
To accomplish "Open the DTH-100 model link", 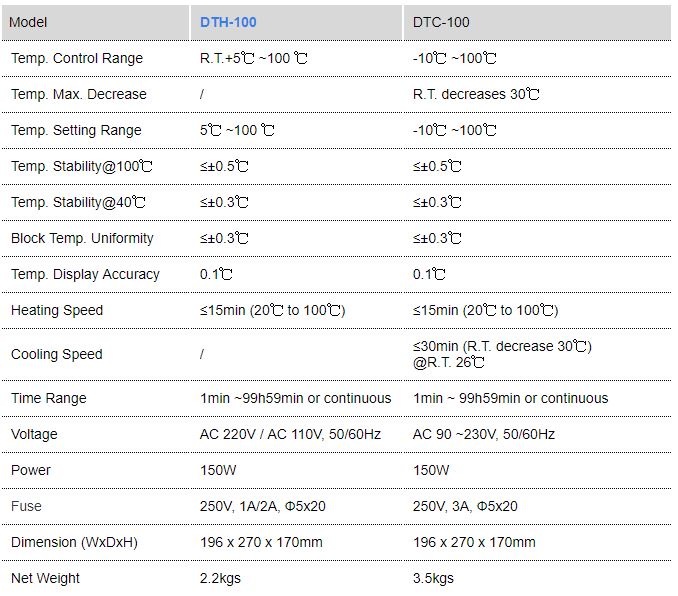I will (x=228, y=22).
